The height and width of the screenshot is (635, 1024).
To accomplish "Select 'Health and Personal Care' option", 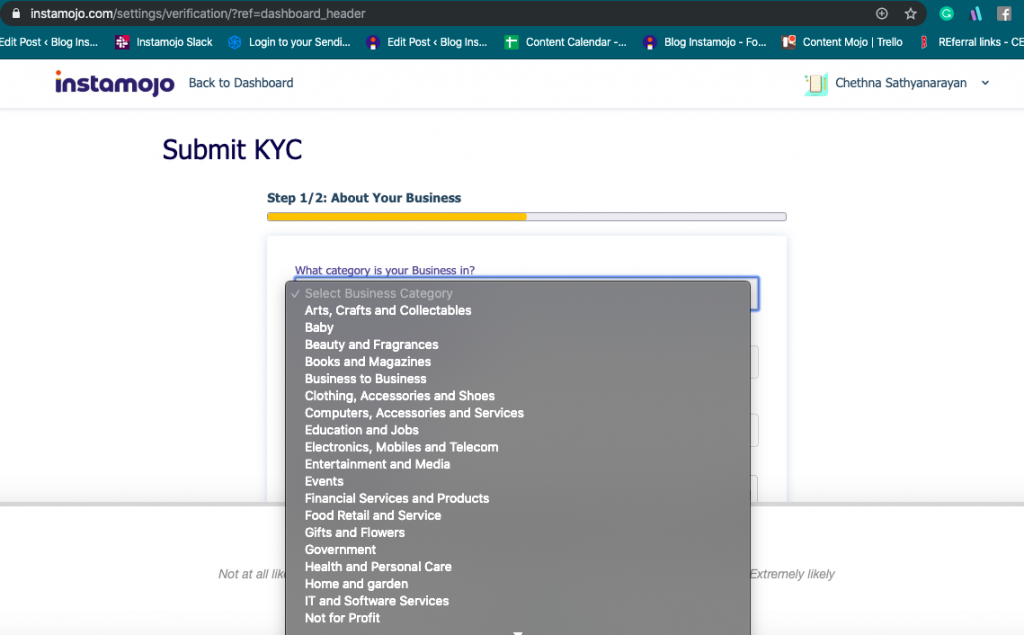I will tap(378, 567).
